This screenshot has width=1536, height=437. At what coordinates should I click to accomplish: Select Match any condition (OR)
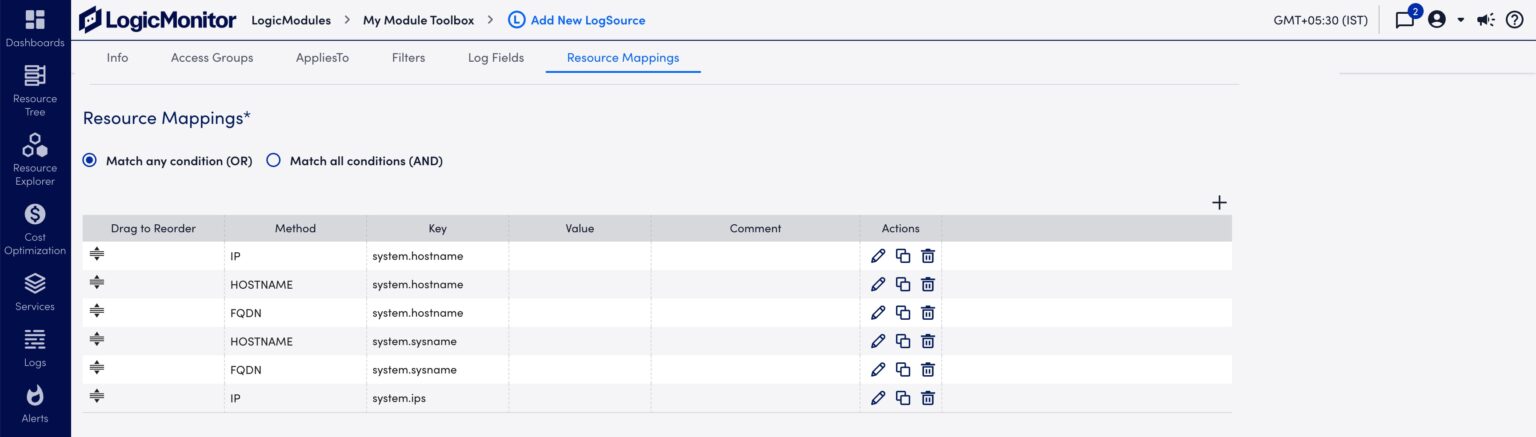pyautogui.click(x=168, y=161)
